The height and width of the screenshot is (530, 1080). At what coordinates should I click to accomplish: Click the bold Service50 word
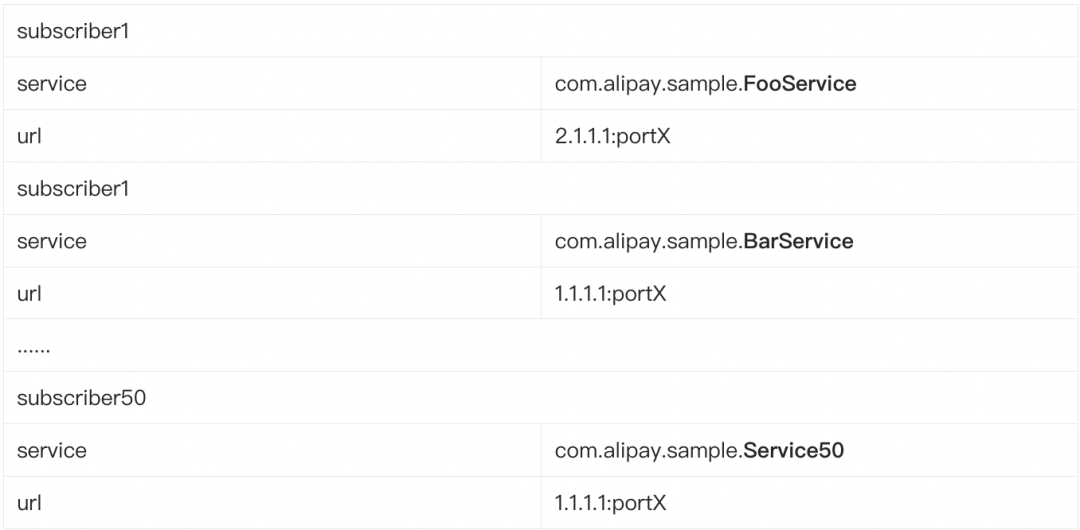tap(794, 450)
